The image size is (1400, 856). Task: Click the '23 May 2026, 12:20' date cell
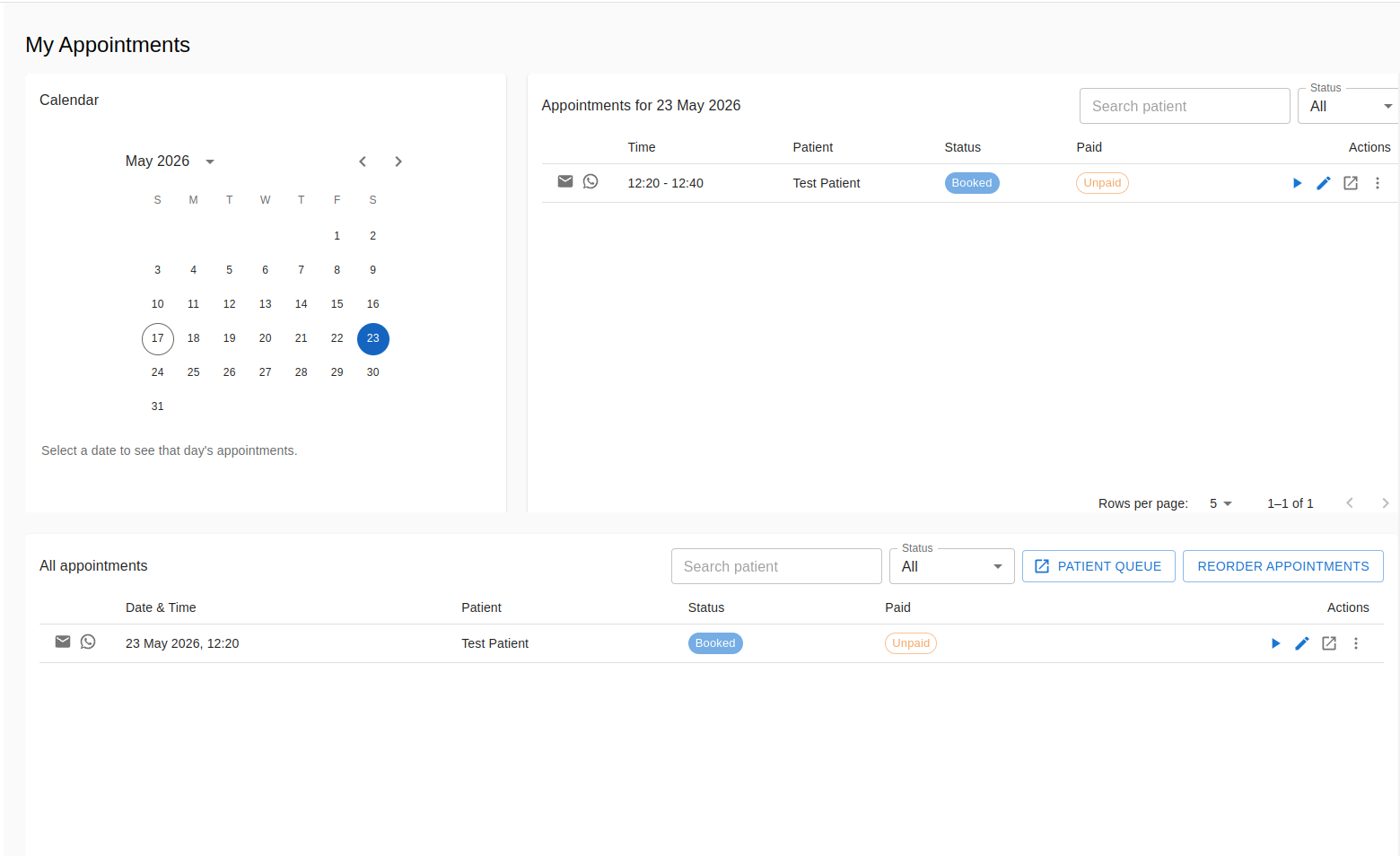(x=182, y=643)
